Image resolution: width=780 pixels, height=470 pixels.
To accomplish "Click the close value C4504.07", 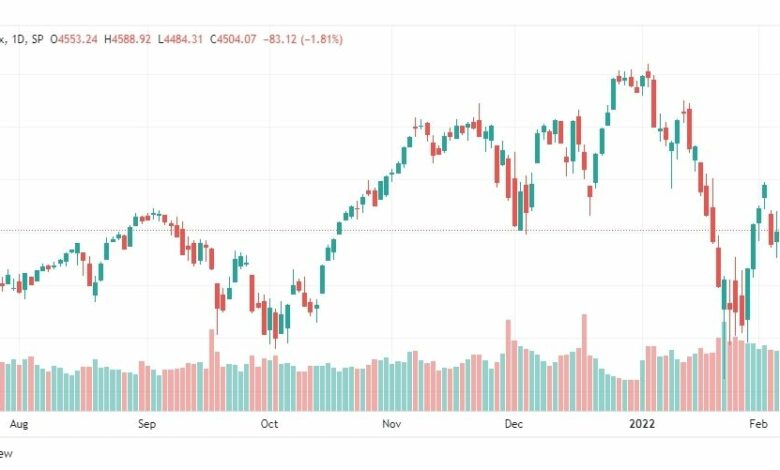I will tap(233, 39).
